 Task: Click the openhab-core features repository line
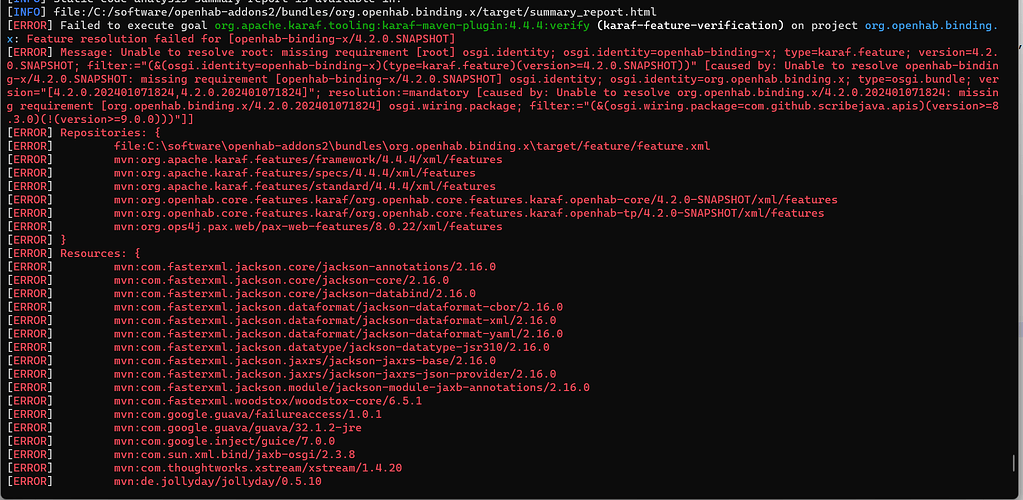(x=476, y=200)
